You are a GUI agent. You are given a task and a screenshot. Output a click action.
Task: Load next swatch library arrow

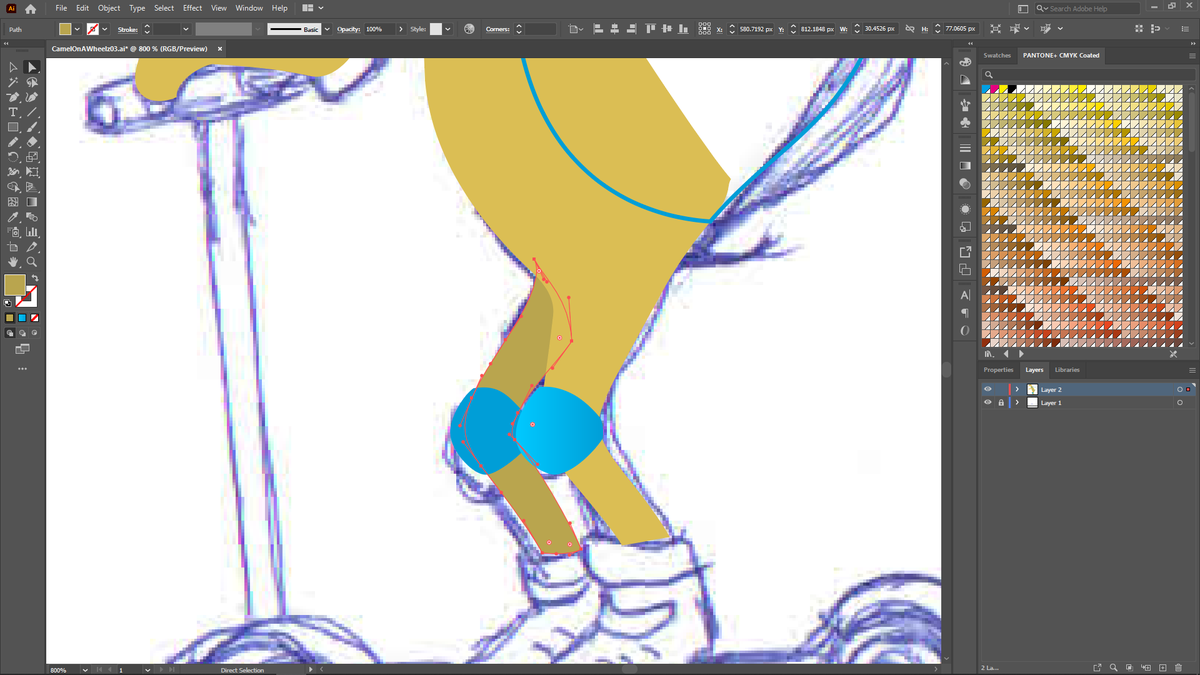[1021, 354]
